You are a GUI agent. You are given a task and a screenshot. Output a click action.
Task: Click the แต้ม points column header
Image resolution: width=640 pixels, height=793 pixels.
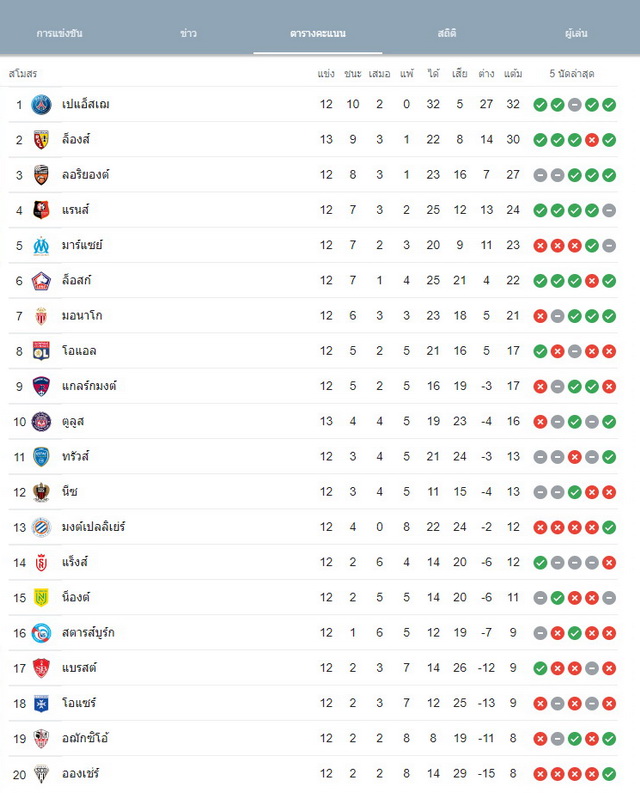point(513,74)
